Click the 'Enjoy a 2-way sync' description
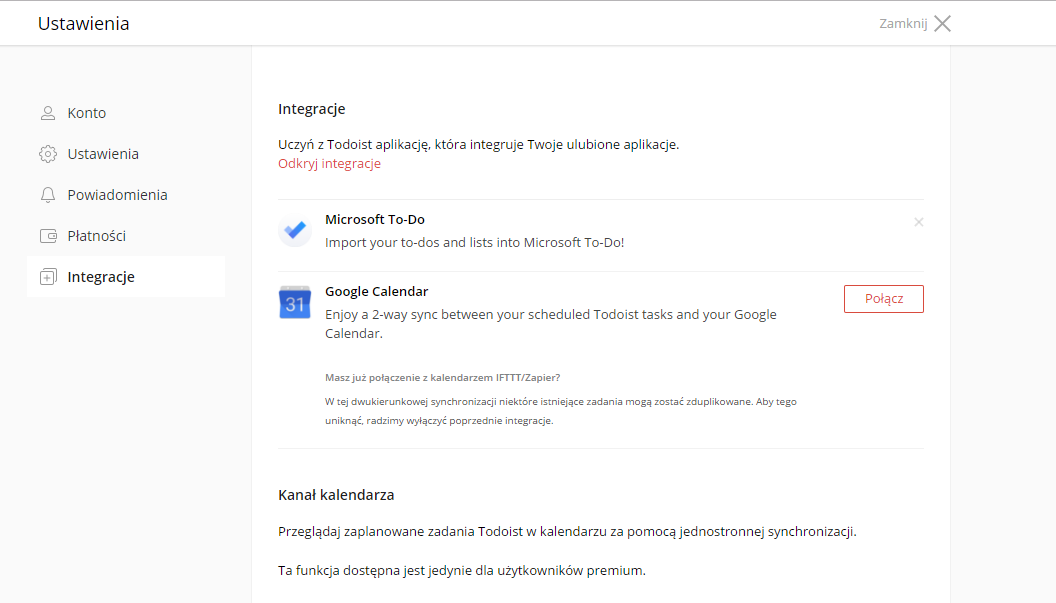The image size is (1056, 603). [x=551, y=324]
